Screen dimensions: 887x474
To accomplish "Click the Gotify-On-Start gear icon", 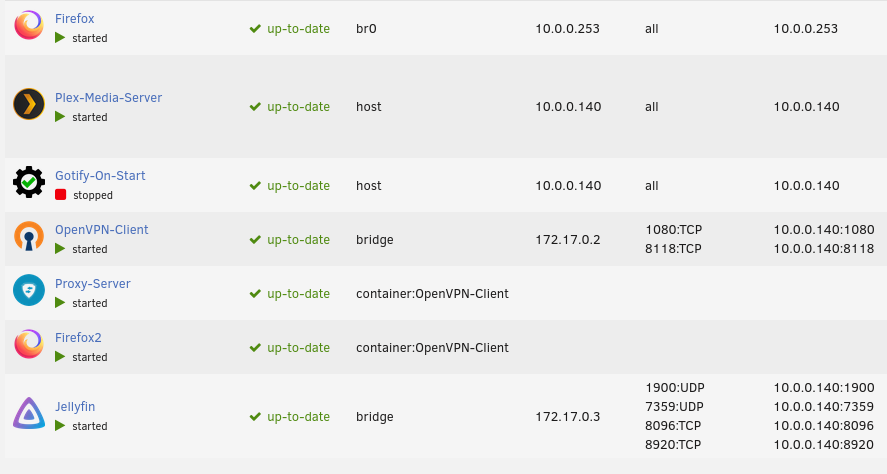I will 29,182.
